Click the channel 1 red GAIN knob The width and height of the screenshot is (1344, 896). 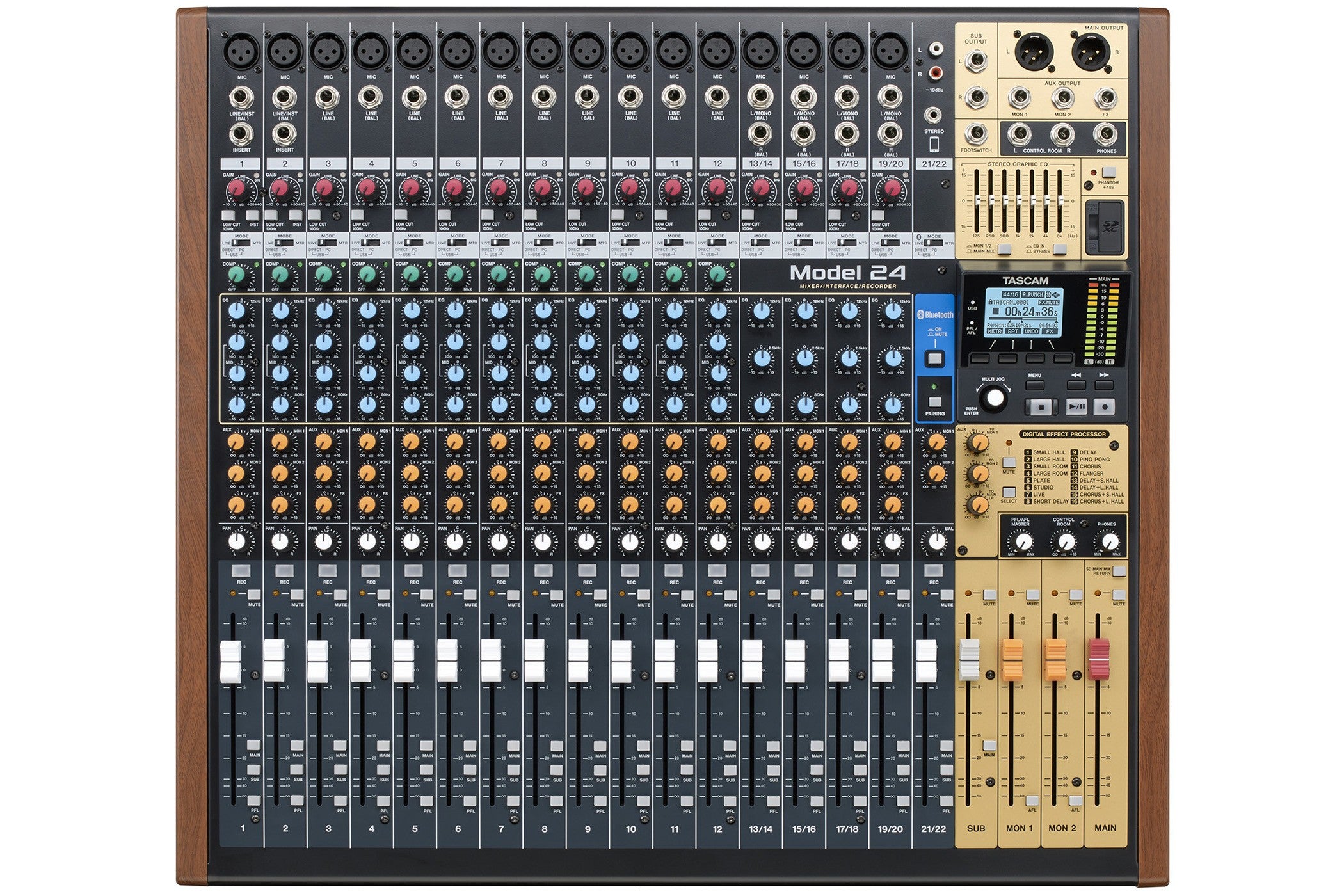tap(237, 189)
